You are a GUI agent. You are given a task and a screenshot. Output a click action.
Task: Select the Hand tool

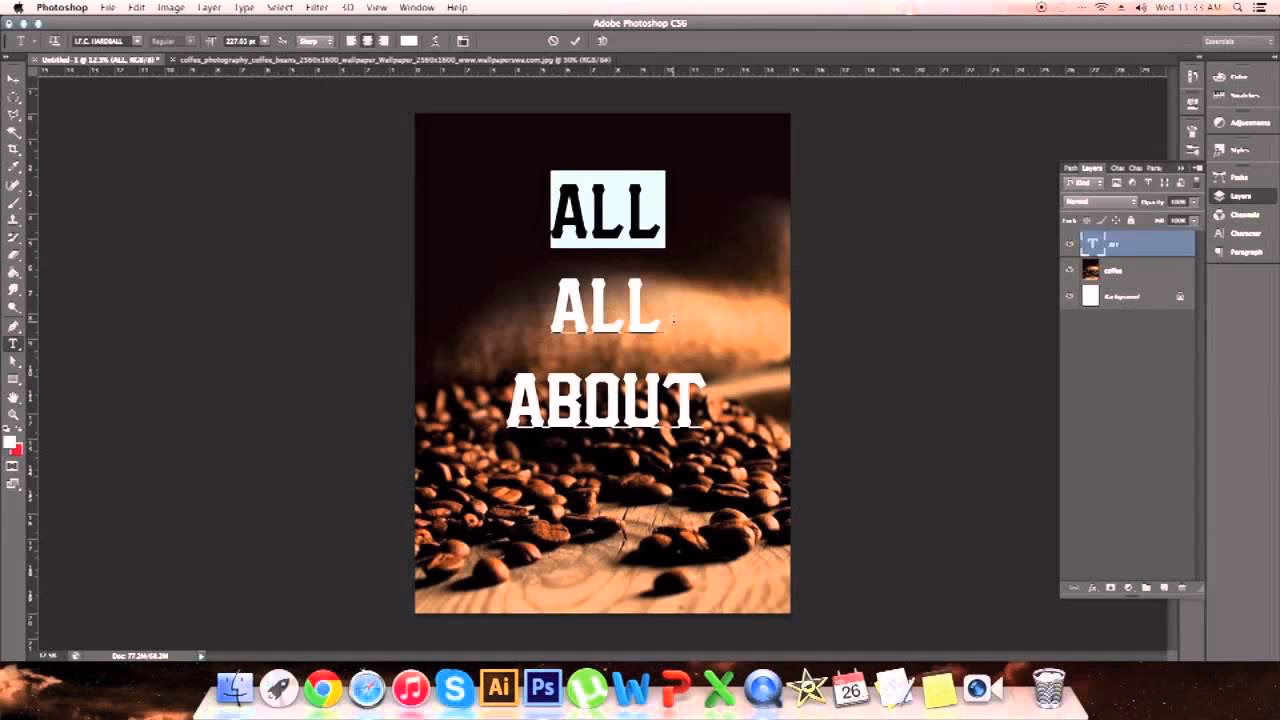tap(13, 396)
